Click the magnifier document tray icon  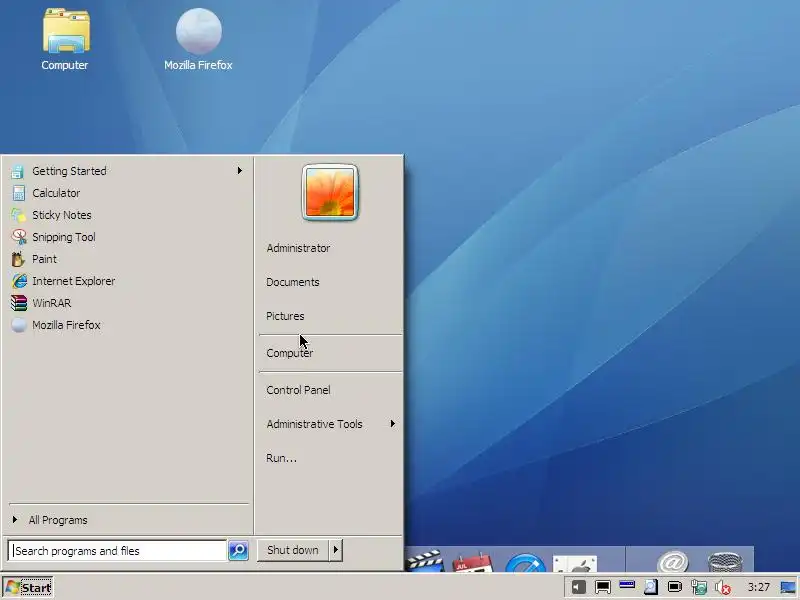[651, 587]
